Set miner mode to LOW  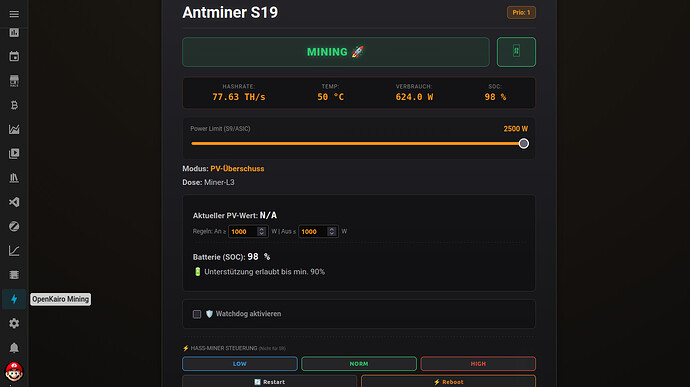point(240,364)
